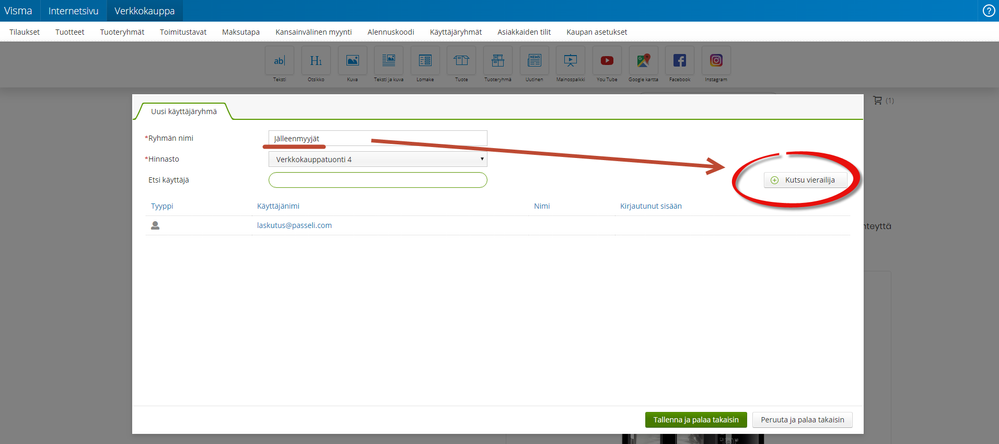Click Tallenna ja palaa takaisin

pos(696,420)
